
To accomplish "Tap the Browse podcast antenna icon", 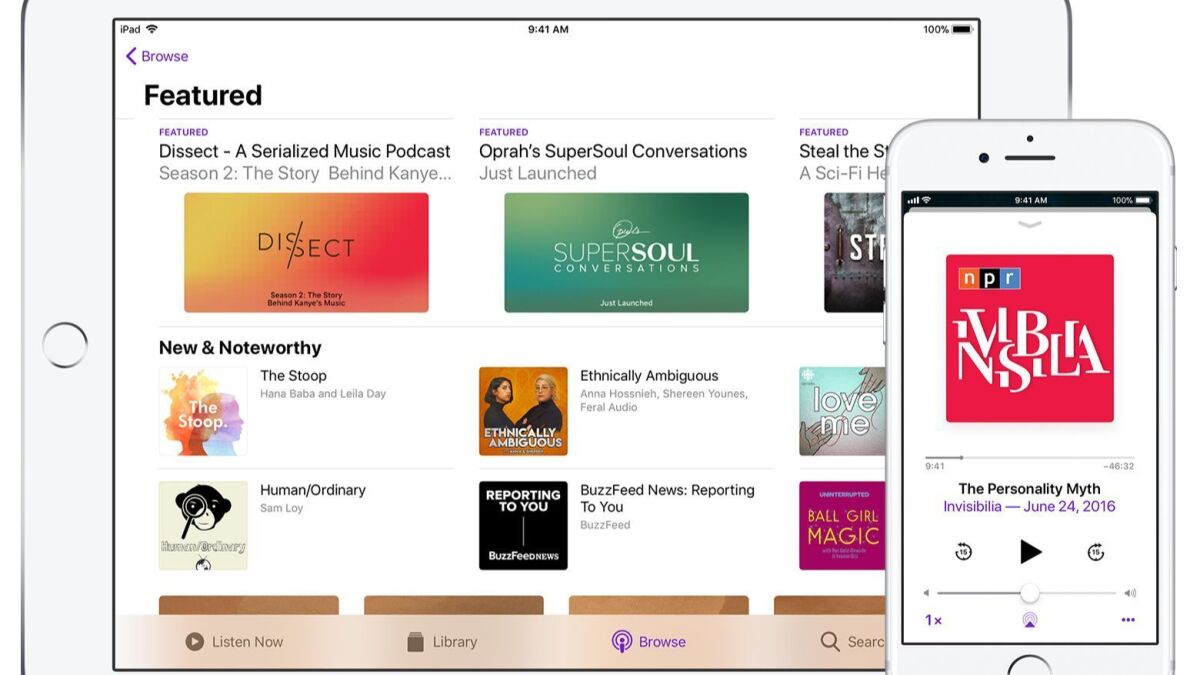I will pyautogui.click(x=622, y=642).
